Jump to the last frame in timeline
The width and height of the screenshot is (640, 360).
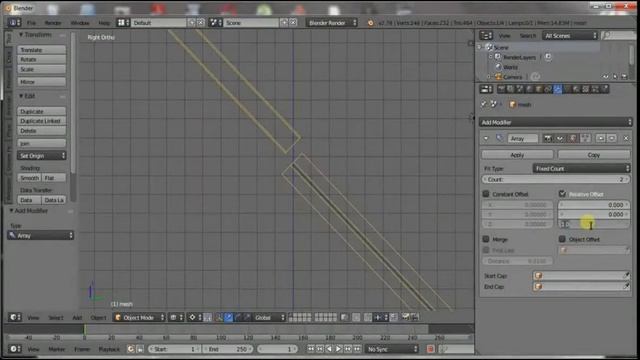coord(357,349)
